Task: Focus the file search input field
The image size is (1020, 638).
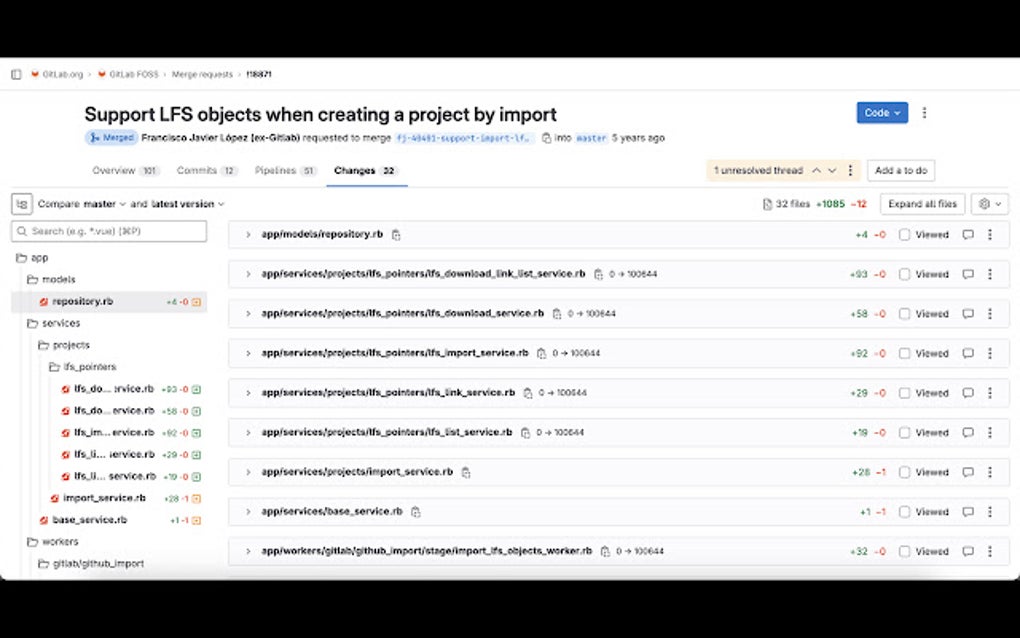Action: pos(110,231)
